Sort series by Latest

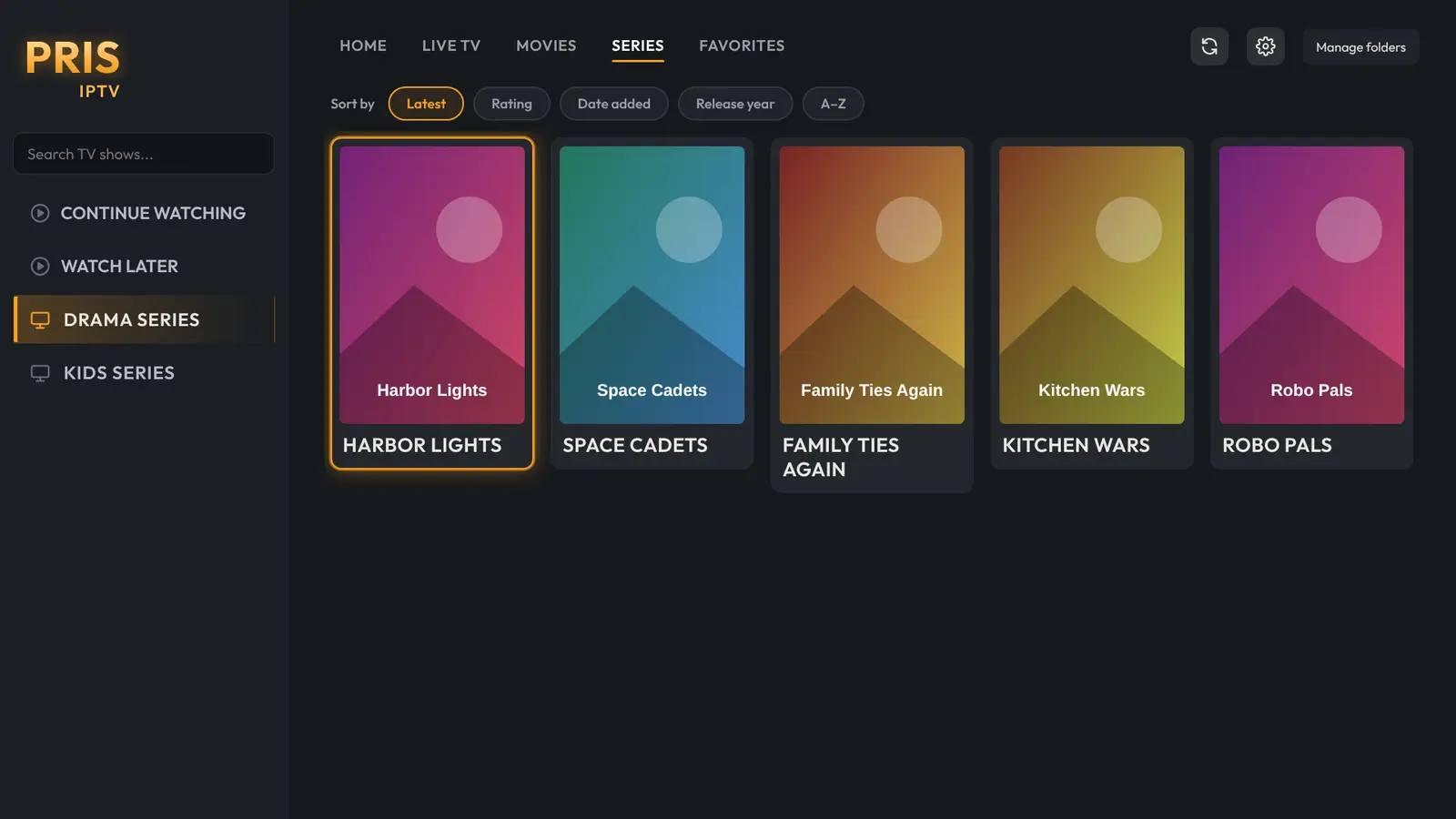pyautogui.click(x=426, y=104)
